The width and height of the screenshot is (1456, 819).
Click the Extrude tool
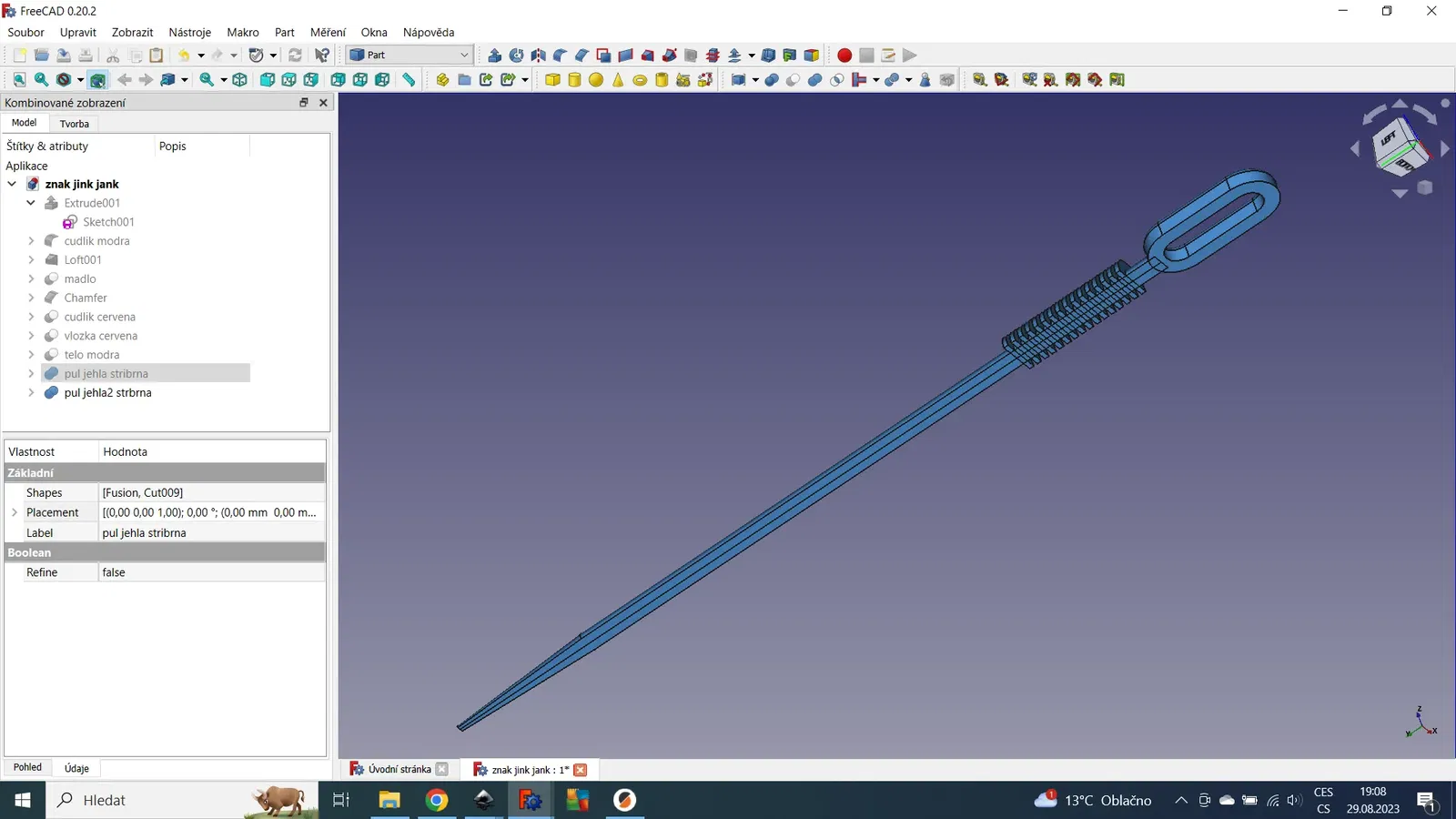pos(494,56)
